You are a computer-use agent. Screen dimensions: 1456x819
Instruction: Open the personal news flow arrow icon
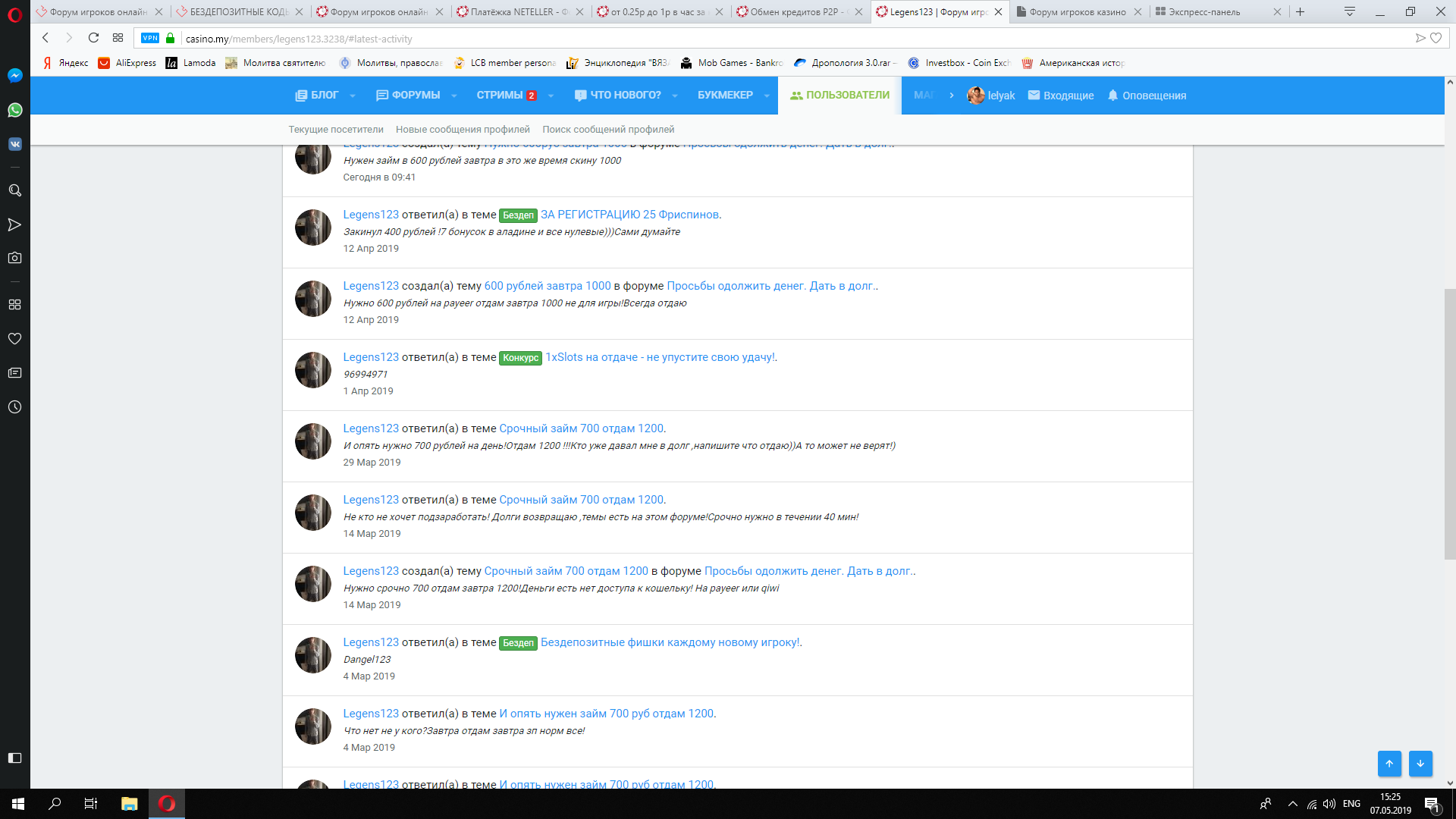coord(15,224)
